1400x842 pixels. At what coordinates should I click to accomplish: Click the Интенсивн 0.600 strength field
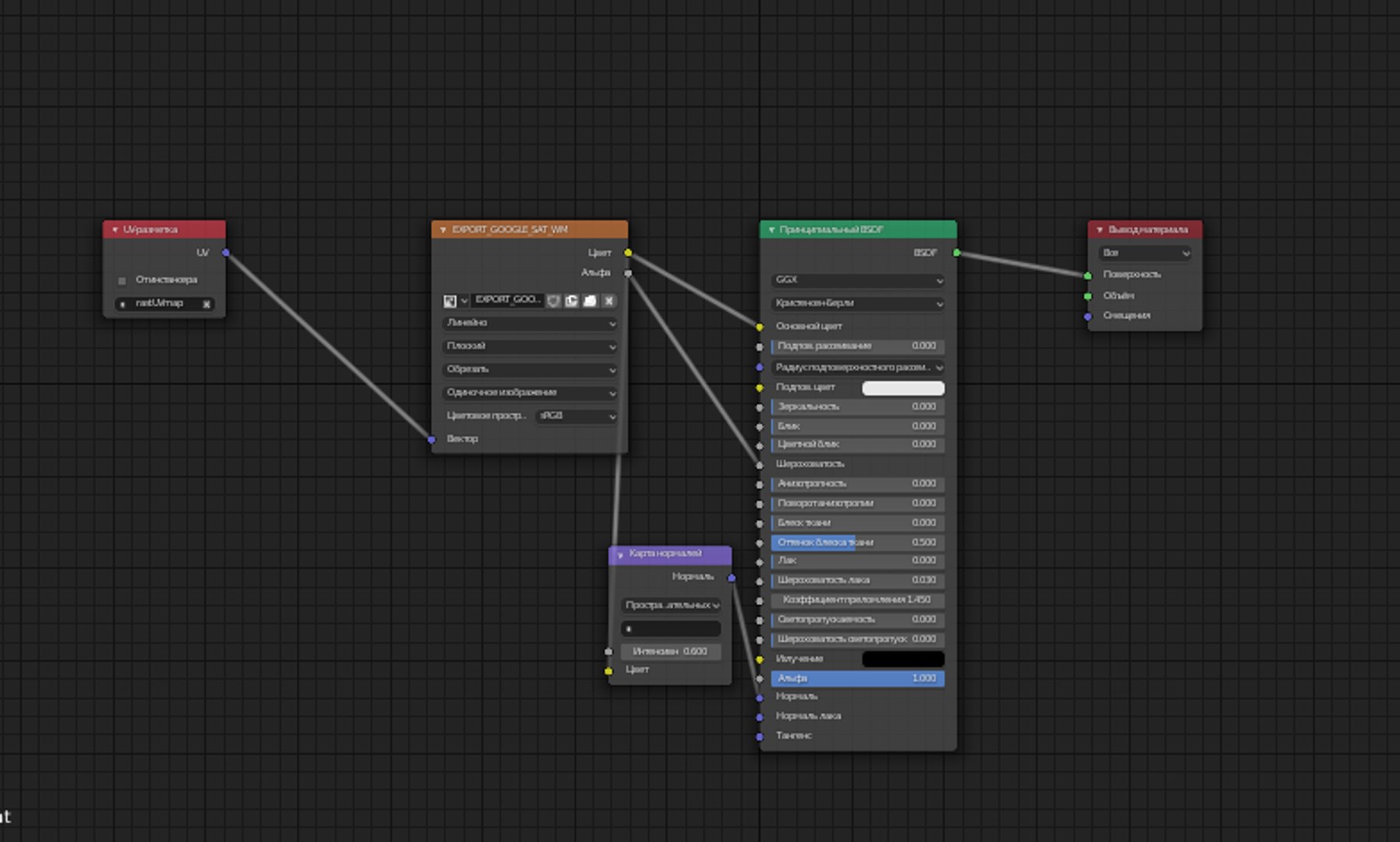click(671, 652)
